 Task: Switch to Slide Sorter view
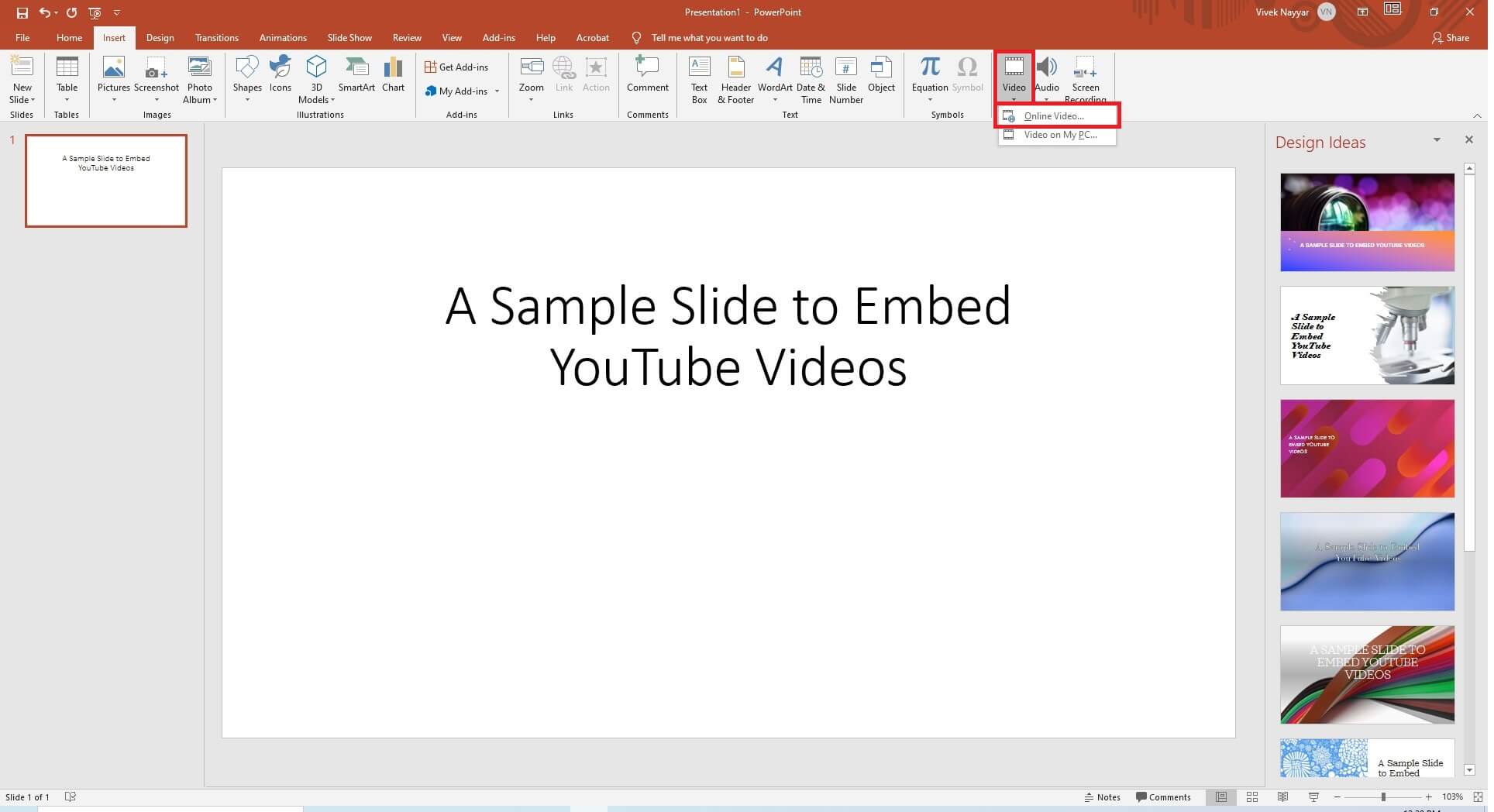(x=1252, y=797)
